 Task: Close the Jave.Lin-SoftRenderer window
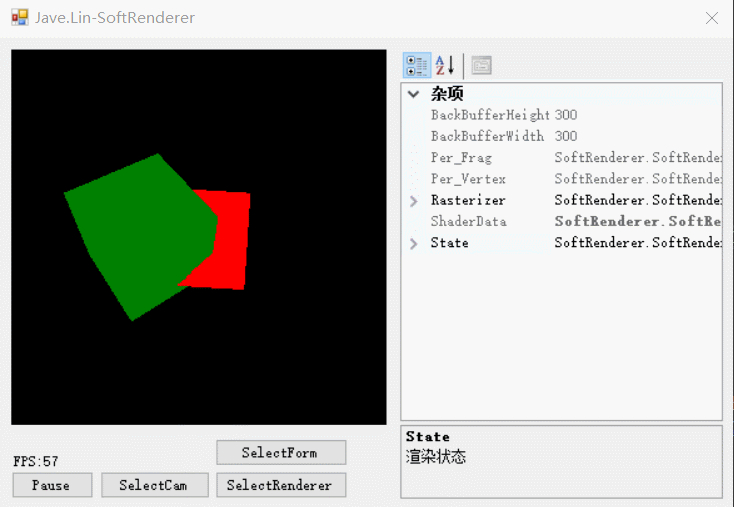coord(712,18)
